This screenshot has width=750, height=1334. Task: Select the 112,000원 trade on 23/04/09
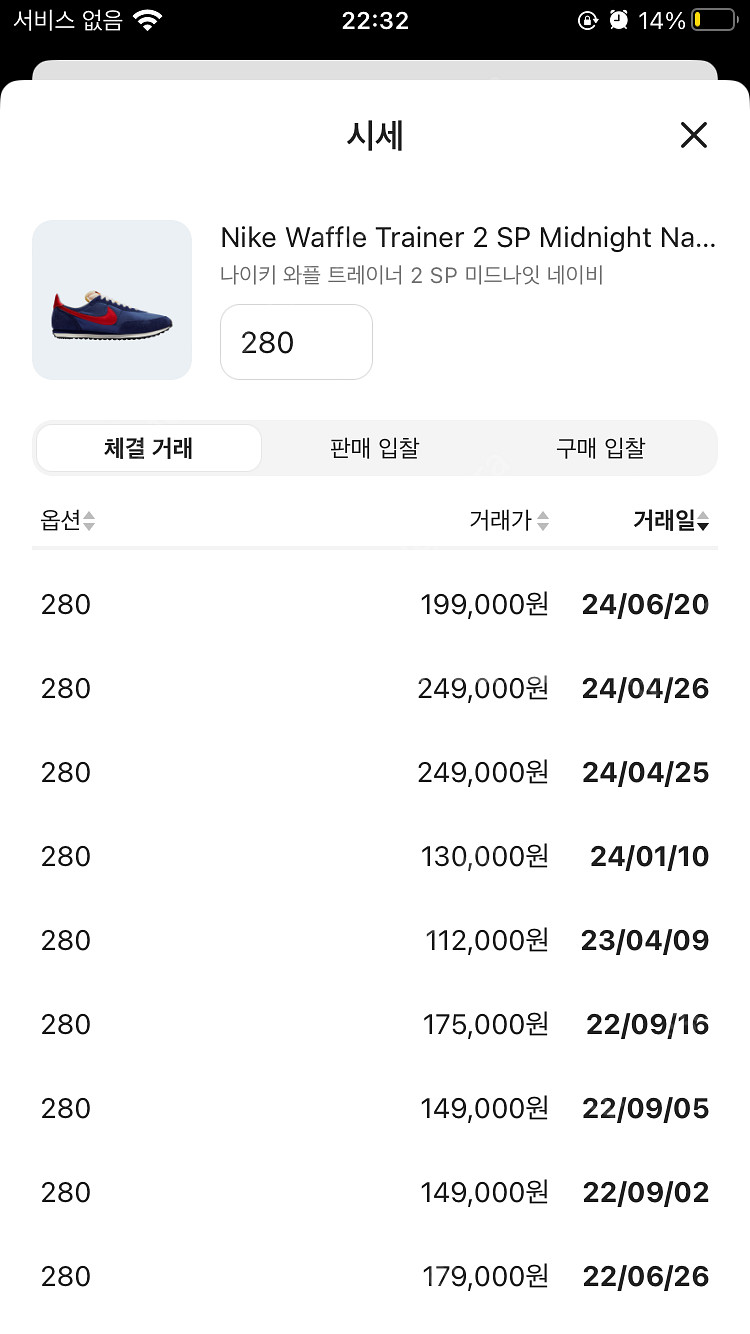tap(375, 940)
